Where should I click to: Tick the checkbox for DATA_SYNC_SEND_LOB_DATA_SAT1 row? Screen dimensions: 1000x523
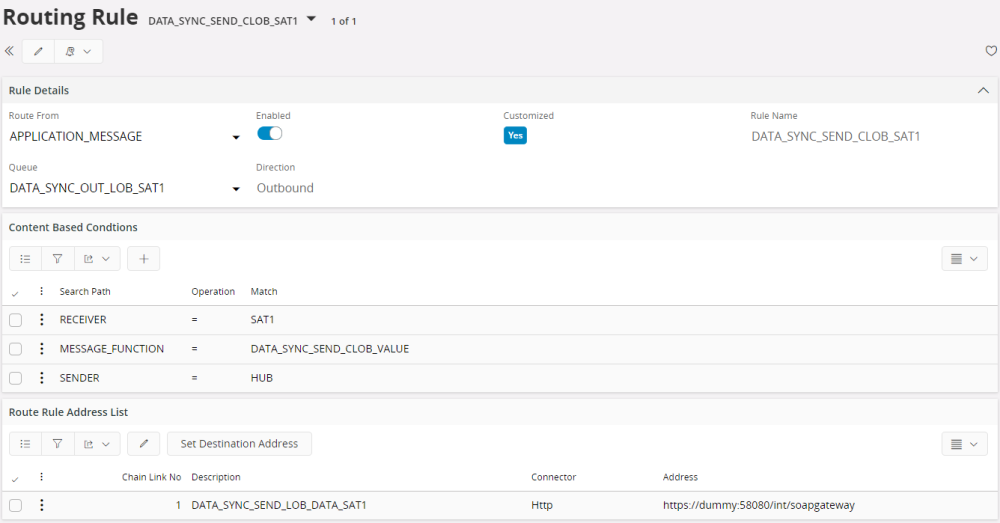pyautogui.click(x=16, y=505)
